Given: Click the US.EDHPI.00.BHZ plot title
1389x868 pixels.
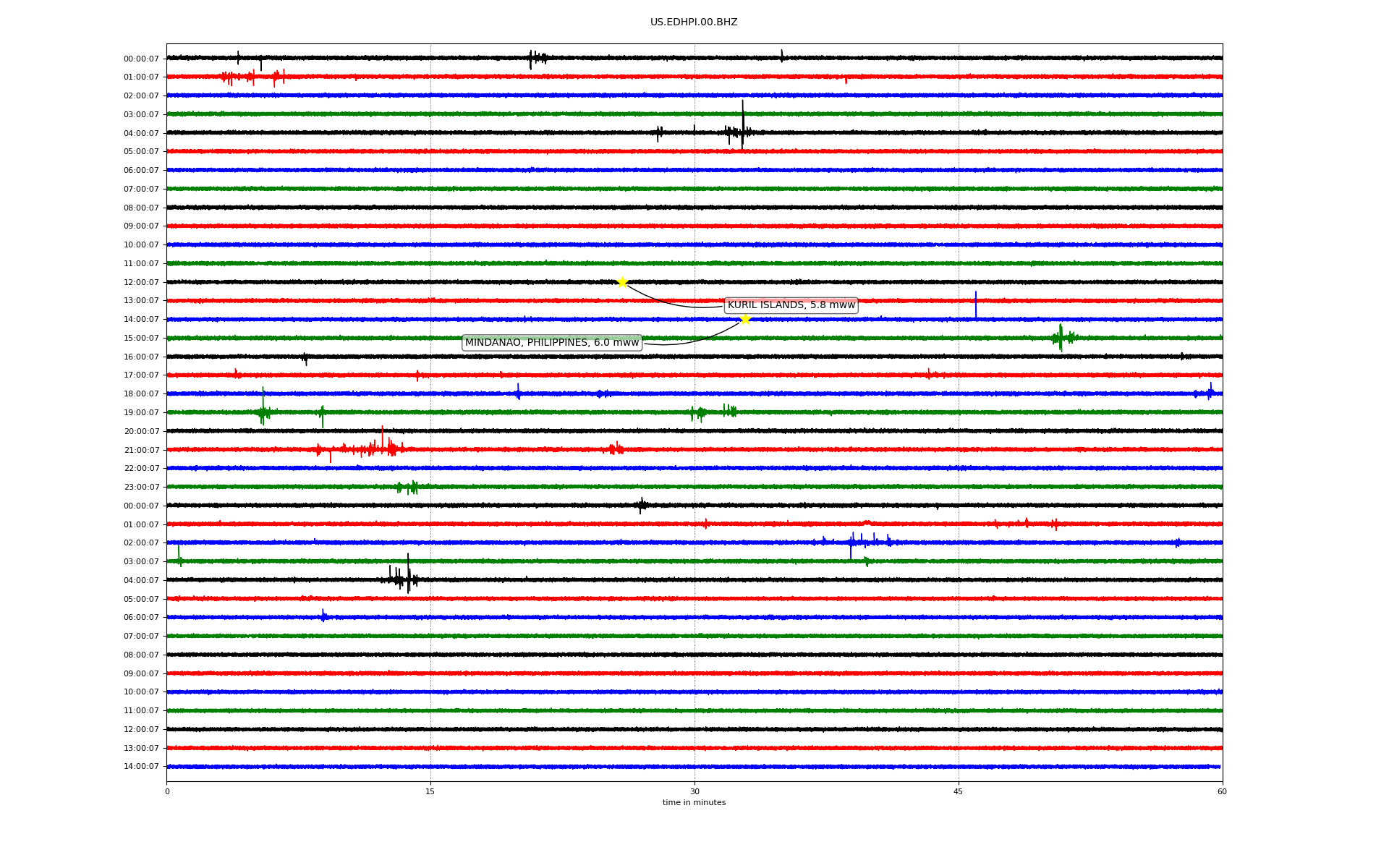Looking at the screenshot, I should pos(694,22).
